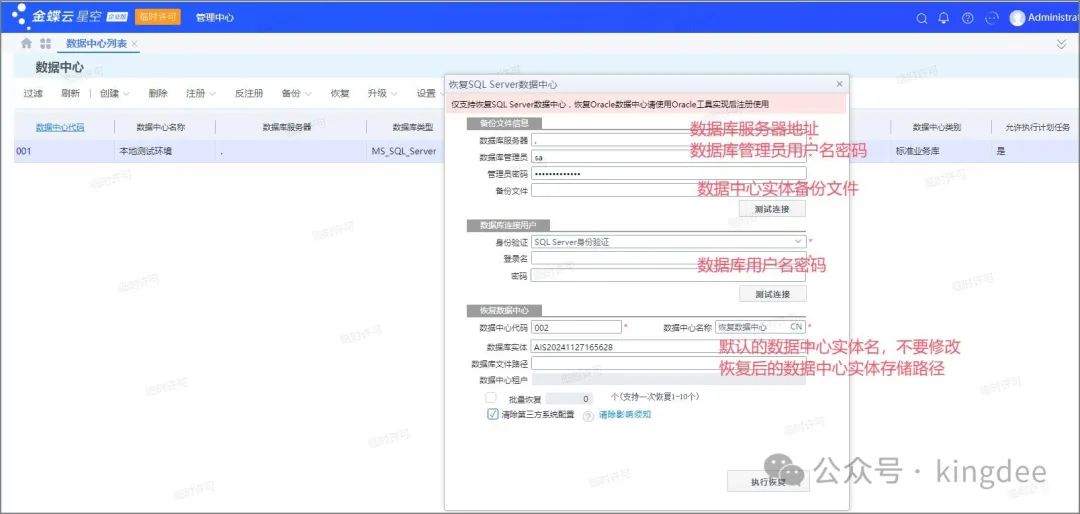
Task: Switch to the 数据中心列表 tab
Action: [95, 44]
